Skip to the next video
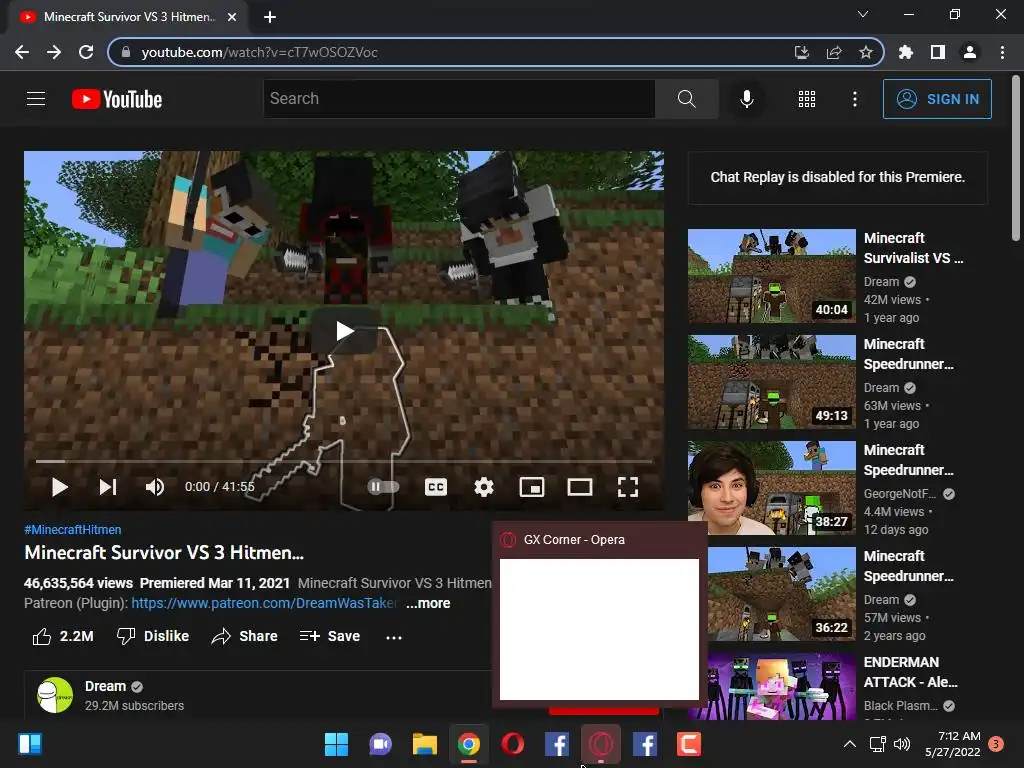 pyautogui.click(x=108, y=487)
